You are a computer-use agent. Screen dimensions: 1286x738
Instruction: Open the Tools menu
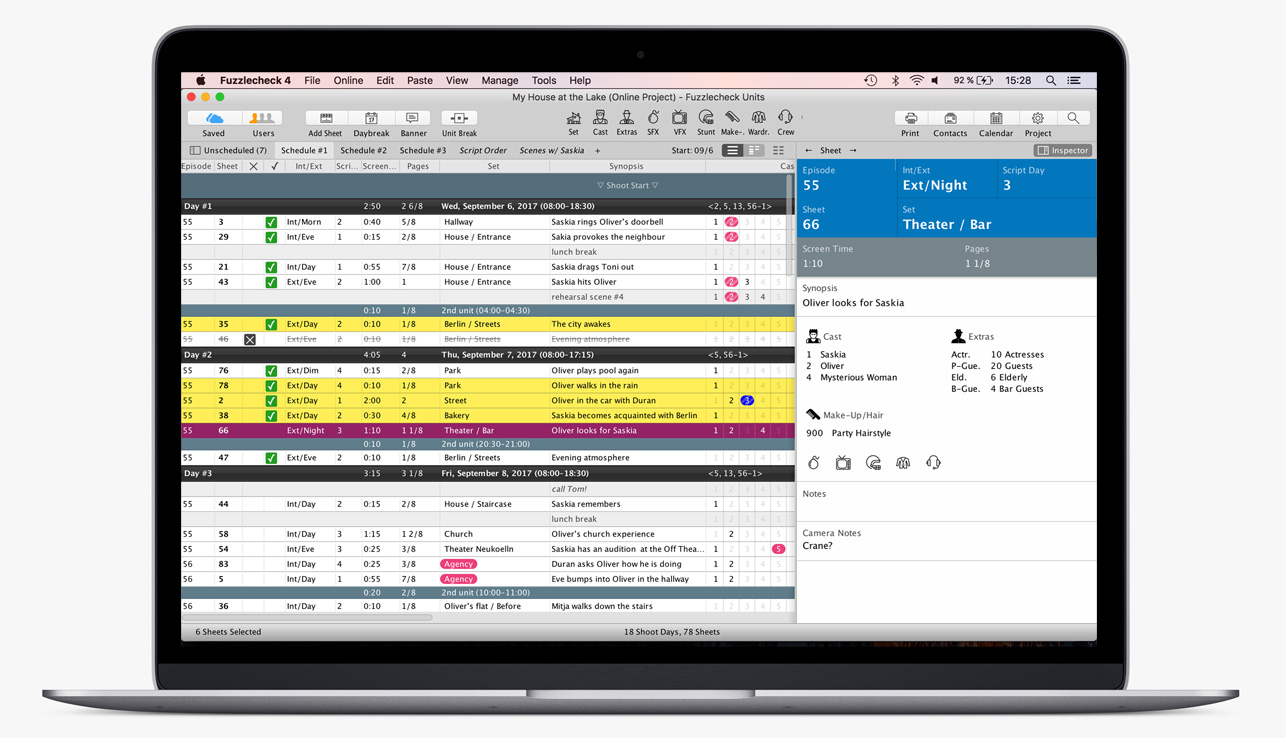click(544, 81)
